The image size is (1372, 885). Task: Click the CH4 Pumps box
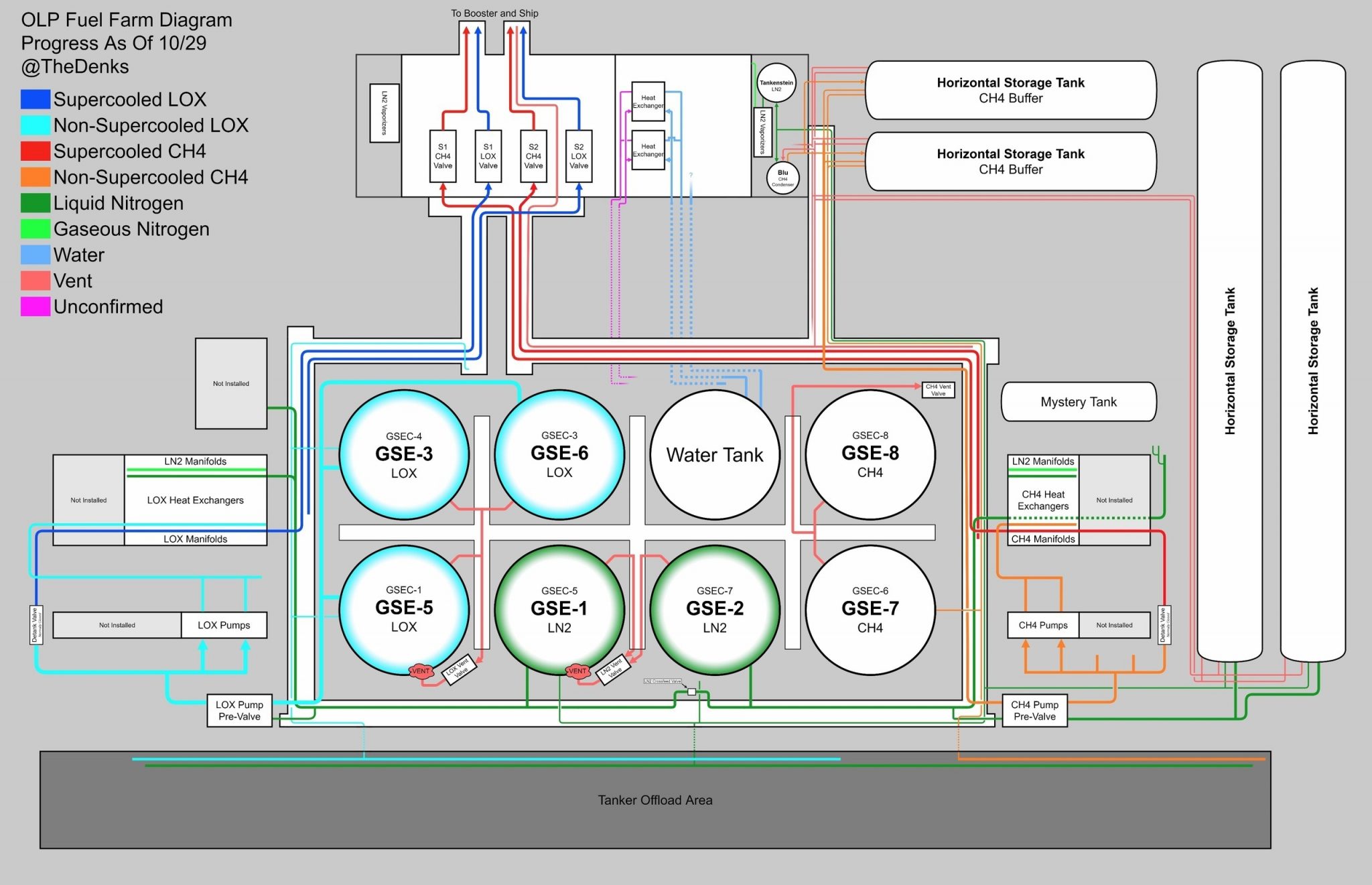point(1042,625)
